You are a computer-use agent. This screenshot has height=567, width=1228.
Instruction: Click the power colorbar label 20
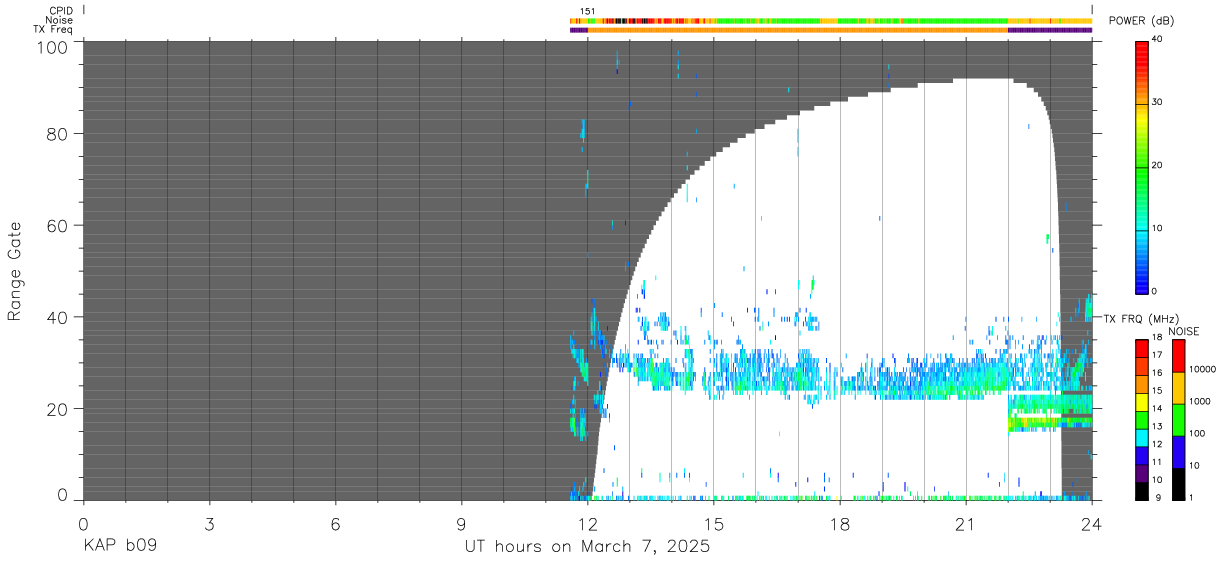(1159, 165)
